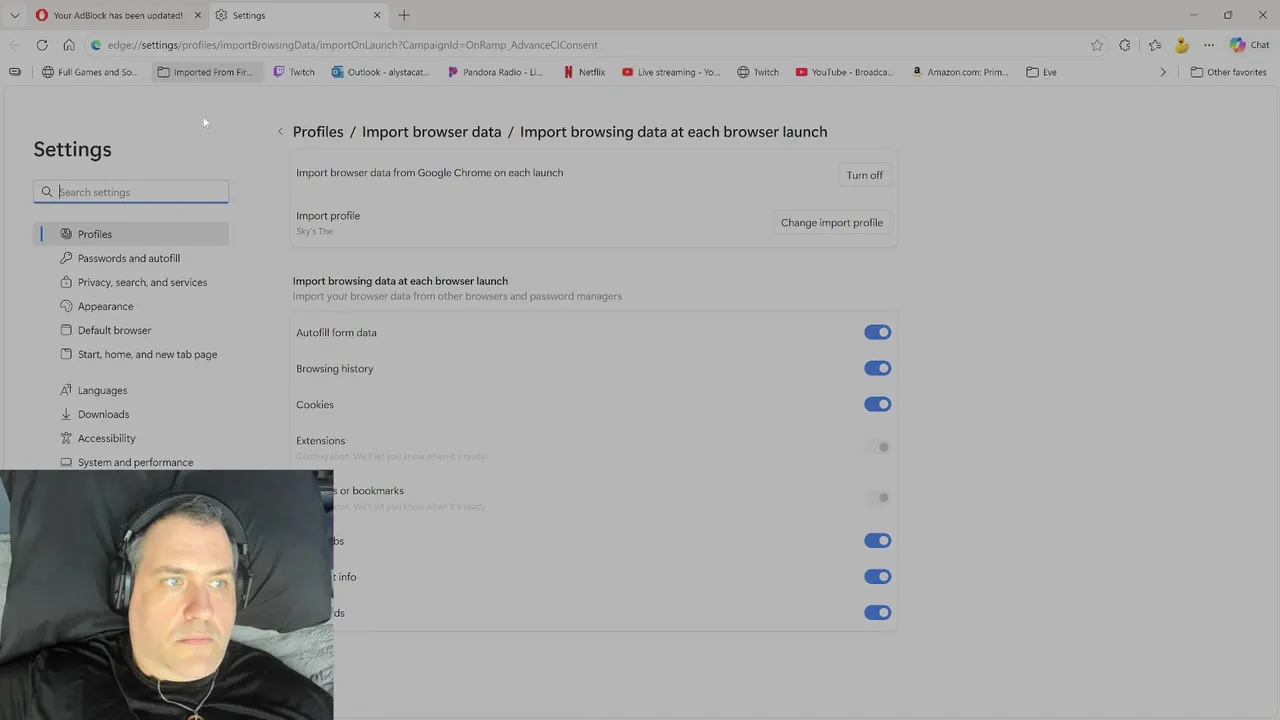1280x720 pixels.
Task: Go to Profiles breadcrumb link
Action: click(318, 132)
